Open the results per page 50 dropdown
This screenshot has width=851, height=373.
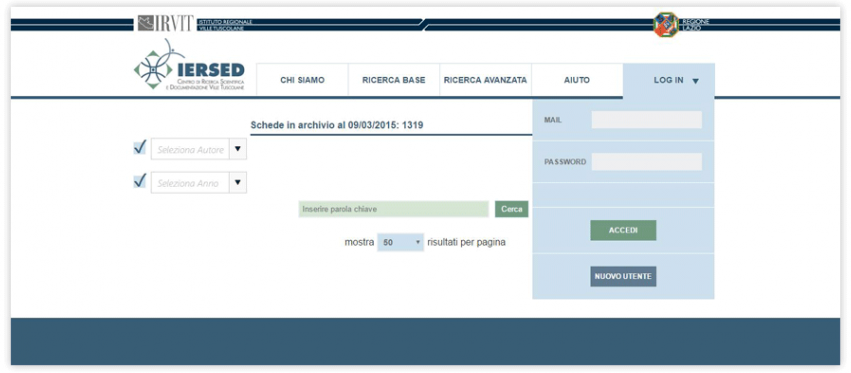(x=401, y=243)
